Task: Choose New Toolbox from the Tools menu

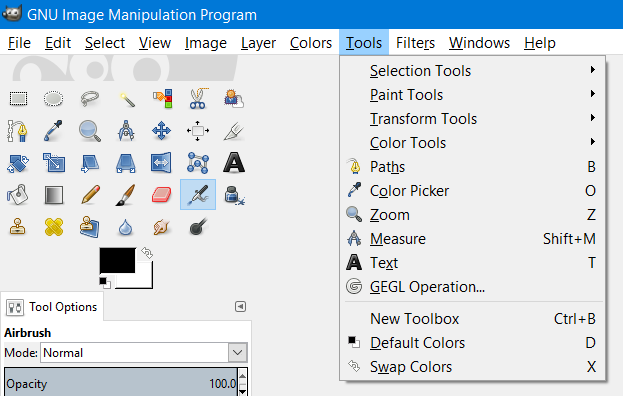Action: 472,319
